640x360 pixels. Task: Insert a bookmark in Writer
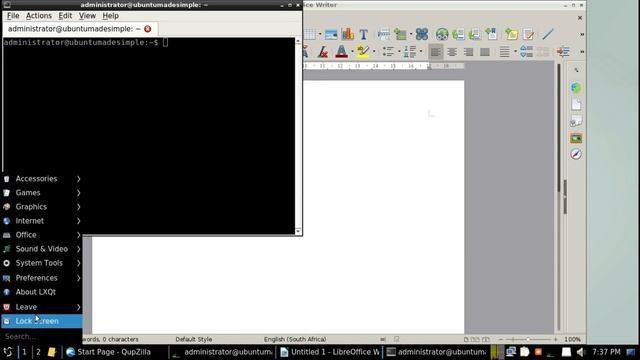(491, 34)
